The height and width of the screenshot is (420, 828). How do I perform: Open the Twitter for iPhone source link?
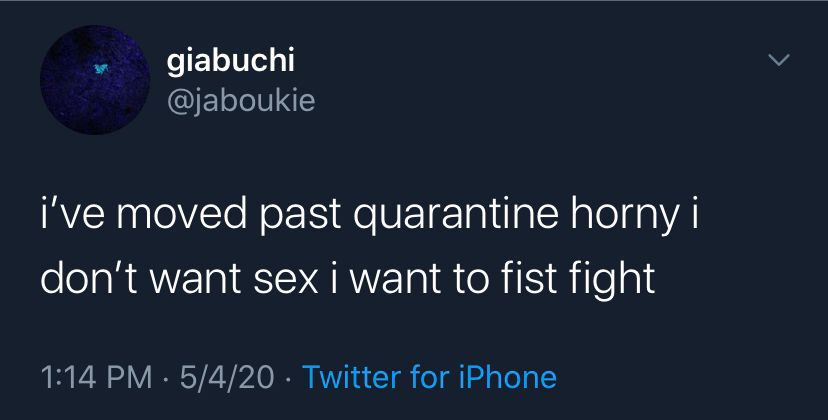pos(428,377)
